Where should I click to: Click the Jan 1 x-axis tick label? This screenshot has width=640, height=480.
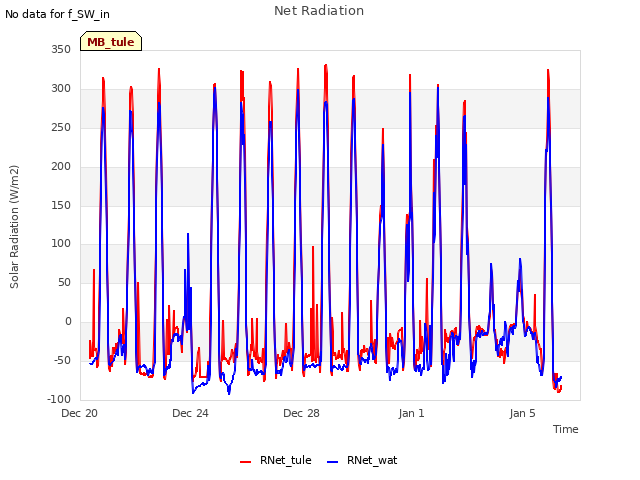[x=411, y=413]
